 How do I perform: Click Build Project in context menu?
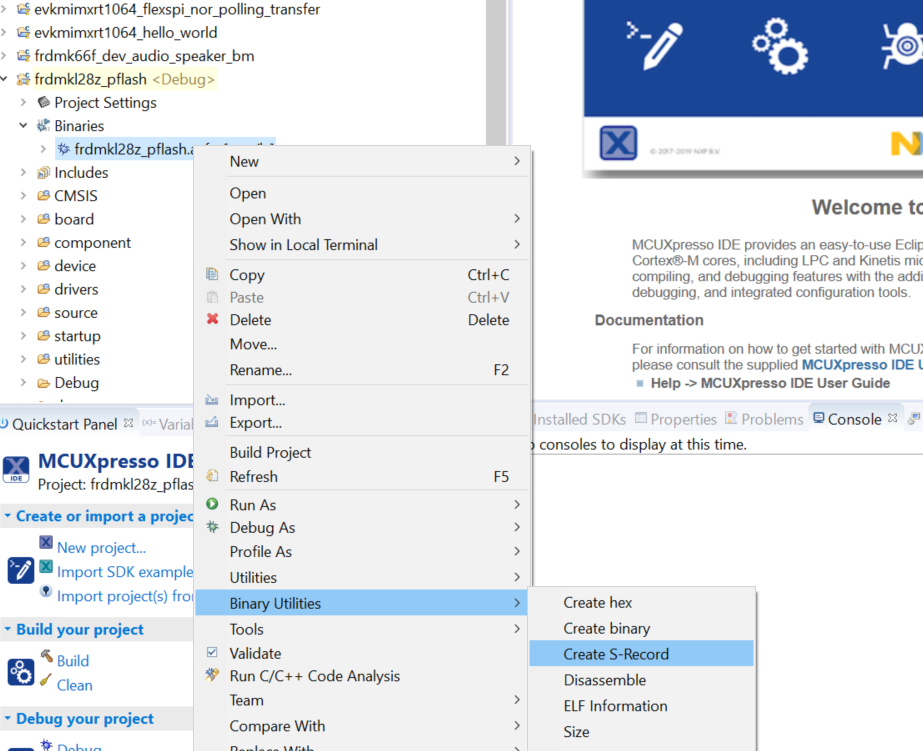(363, 452)
